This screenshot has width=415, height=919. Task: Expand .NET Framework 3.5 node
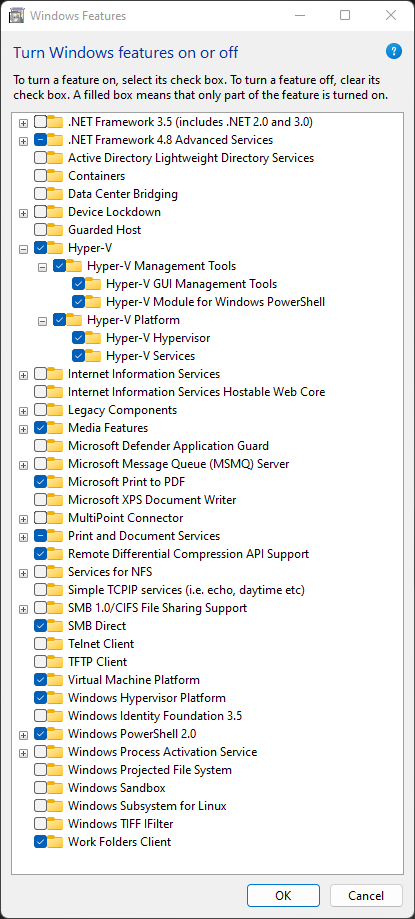point(23,122)
